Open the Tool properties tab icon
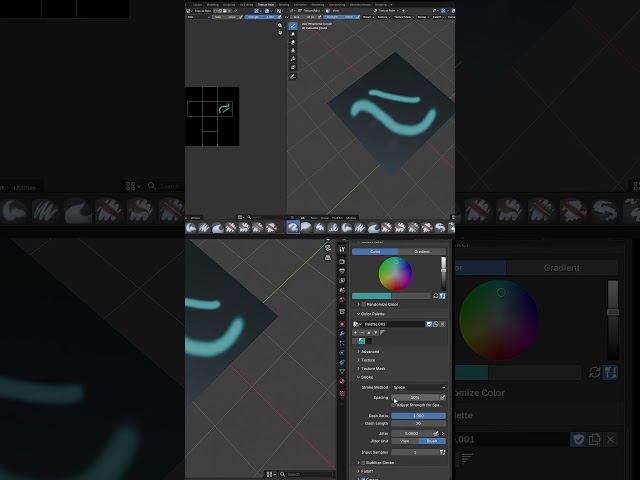 point(342,249)
